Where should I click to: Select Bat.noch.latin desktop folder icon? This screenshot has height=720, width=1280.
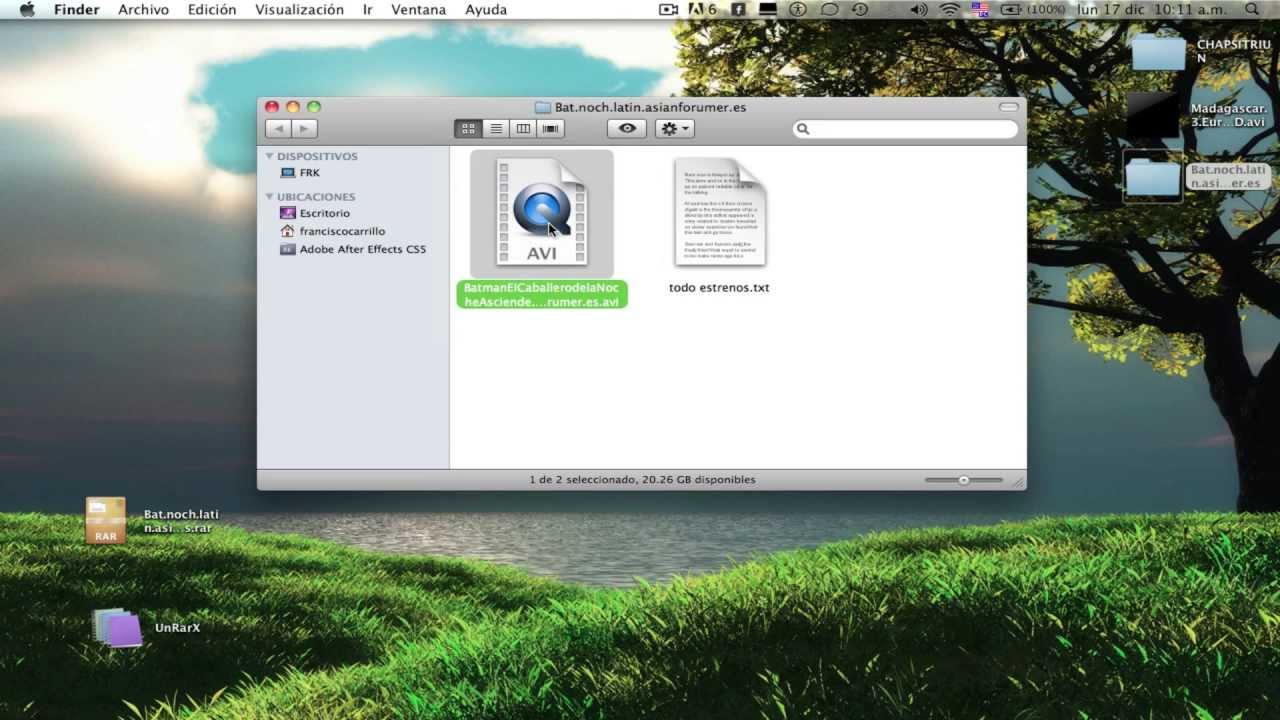(x=1153, y=177)
